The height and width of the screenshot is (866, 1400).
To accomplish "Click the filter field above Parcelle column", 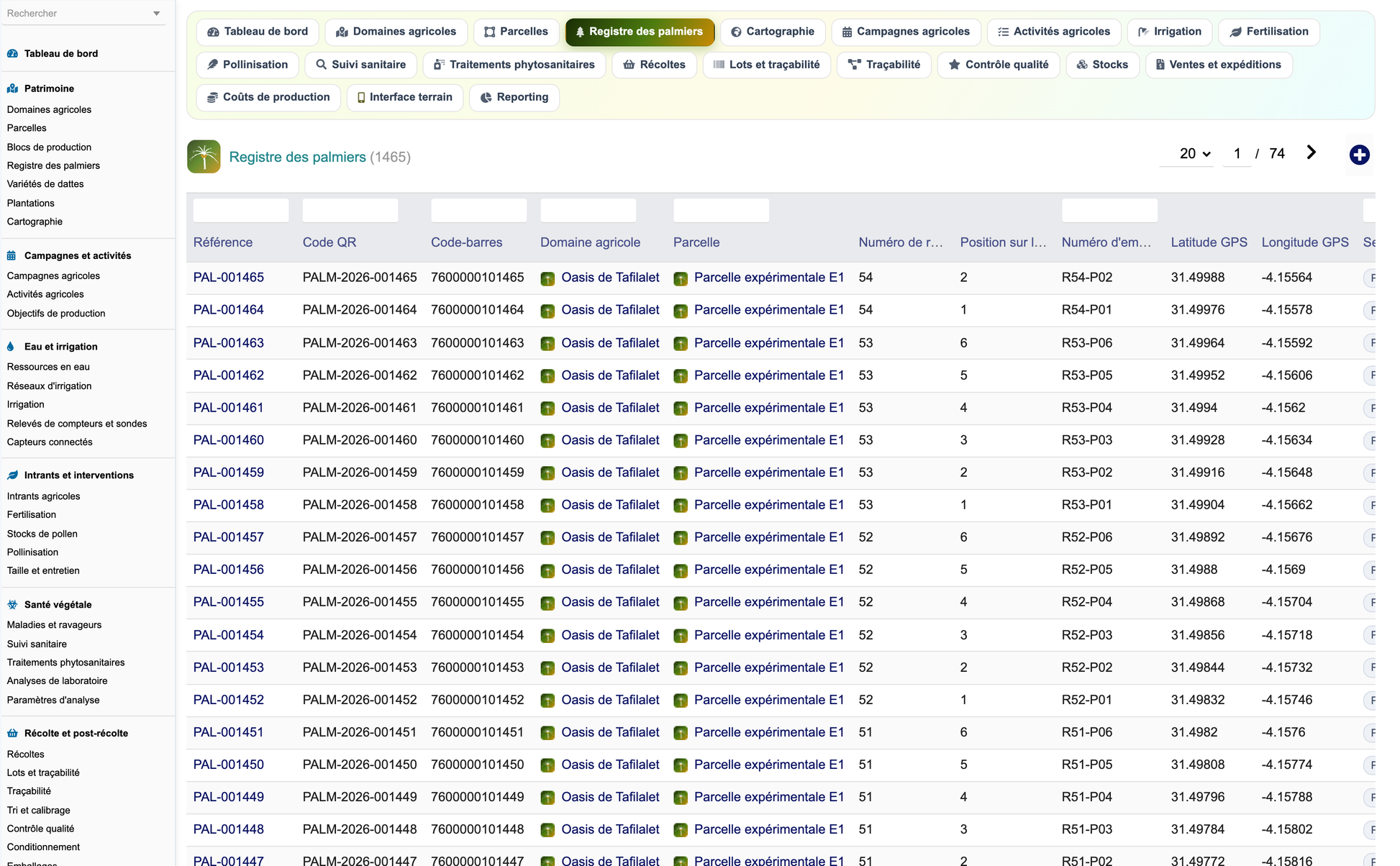I will pyautogui.click(x=722, y=210).
